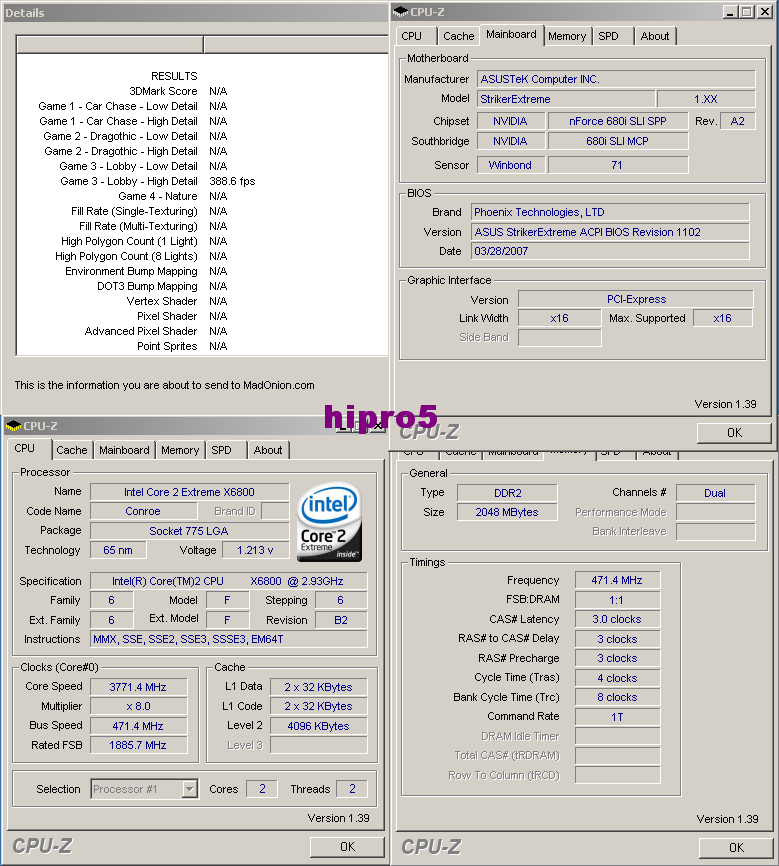Click the Cores count field
The width and height of the screenshot is (779, 866).
coord(262,789)
